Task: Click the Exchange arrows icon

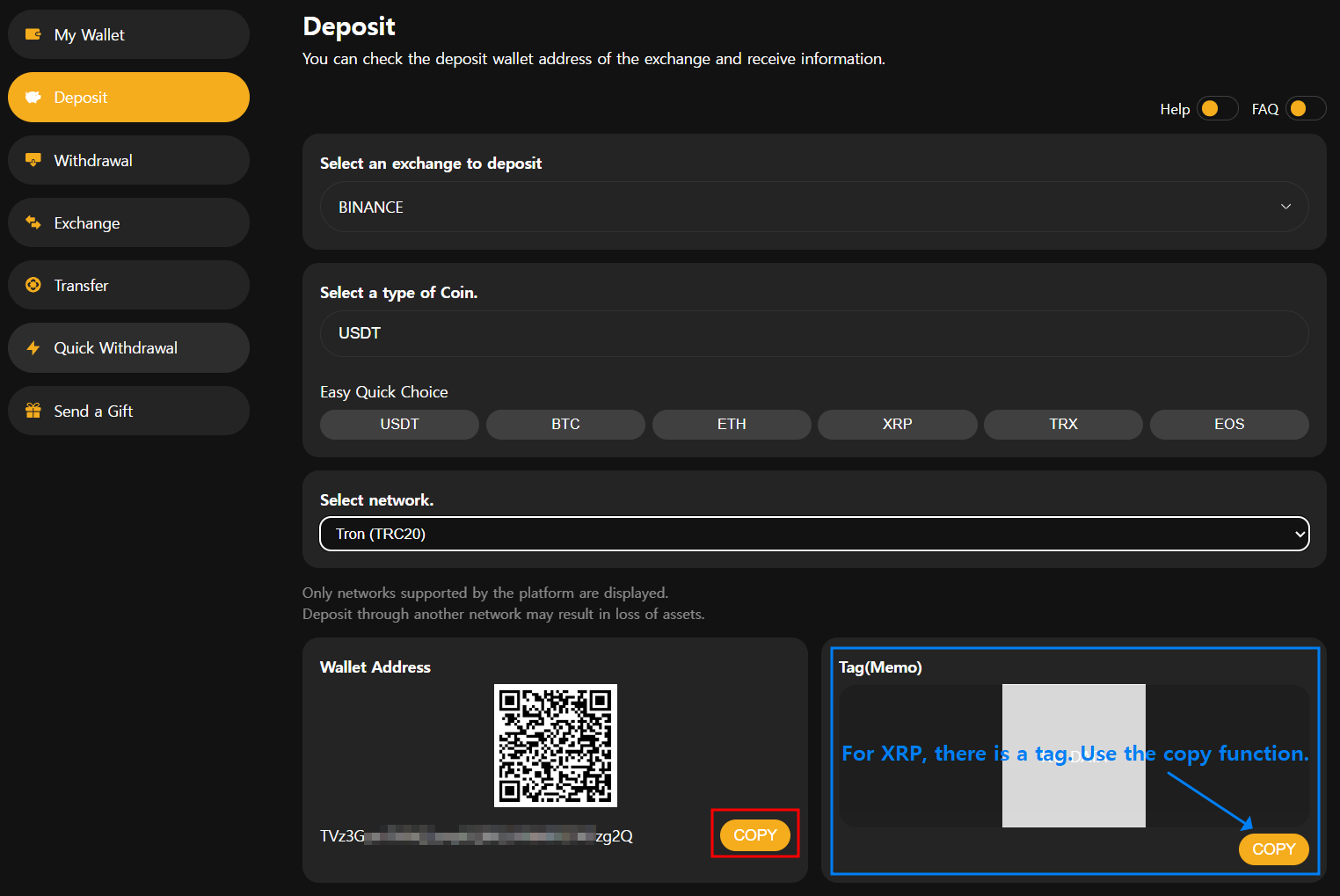Action: coord(33,222)
